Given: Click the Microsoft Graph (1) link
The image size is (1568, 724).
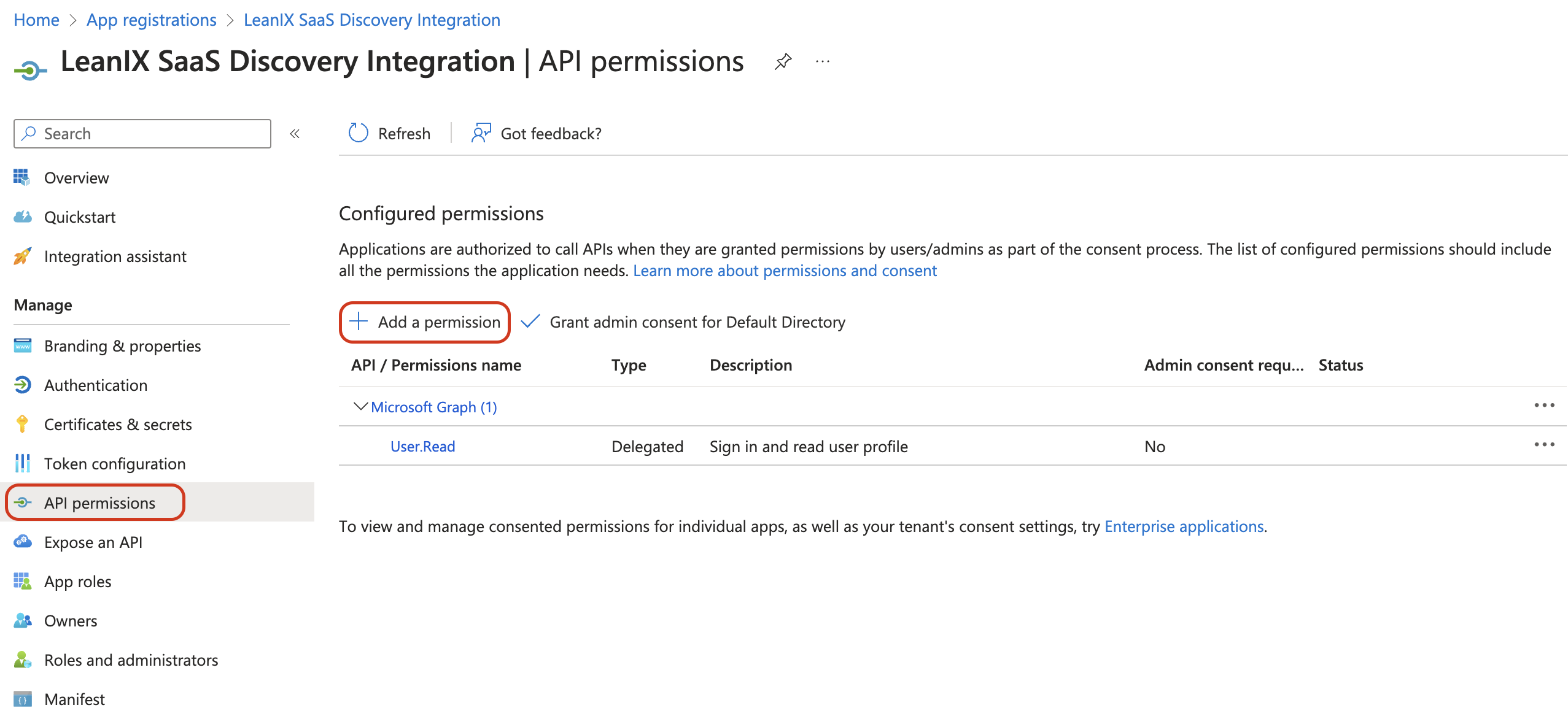Looking at the screenshot, I should pos(434,407).
